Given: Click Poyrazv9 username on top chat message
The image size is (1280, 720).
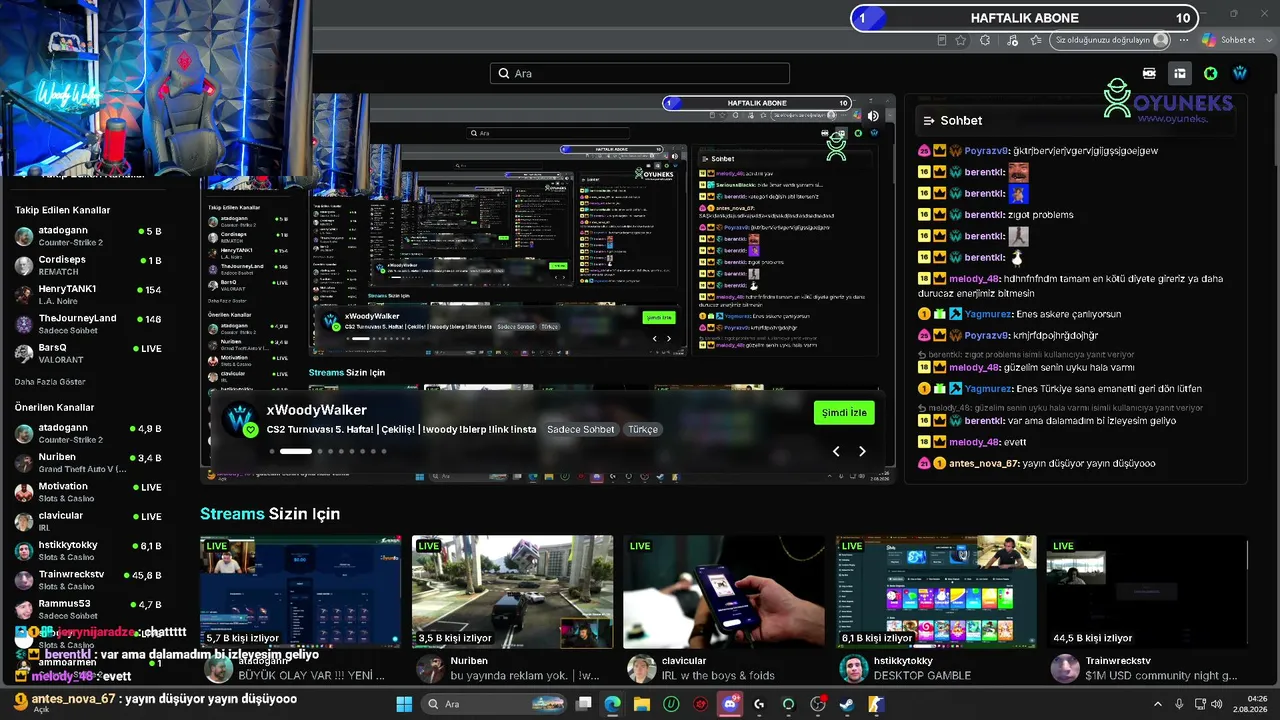Looking at the screenshot, I should [987, 151].
